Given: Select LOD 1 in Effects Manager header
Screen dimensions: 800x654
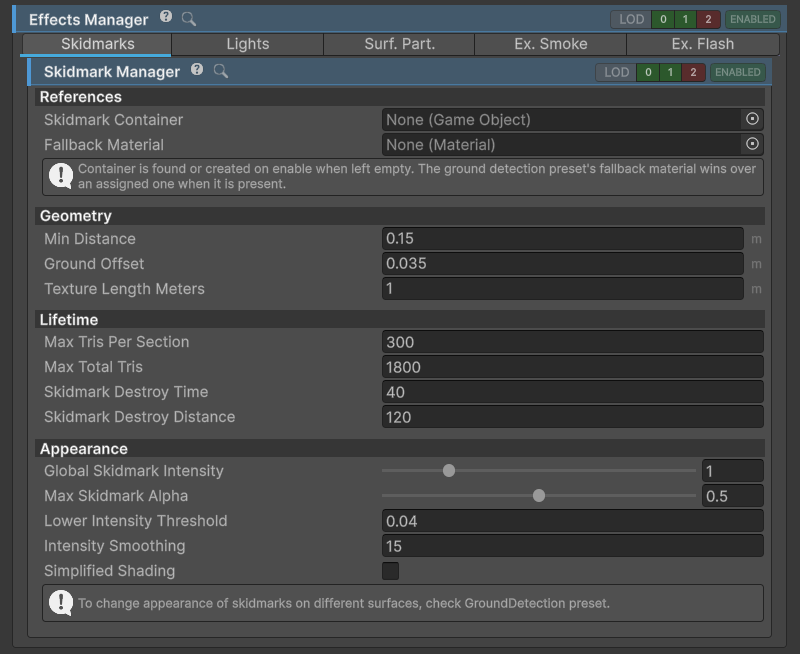Looking at the screenshot, I should coord(685,19).
